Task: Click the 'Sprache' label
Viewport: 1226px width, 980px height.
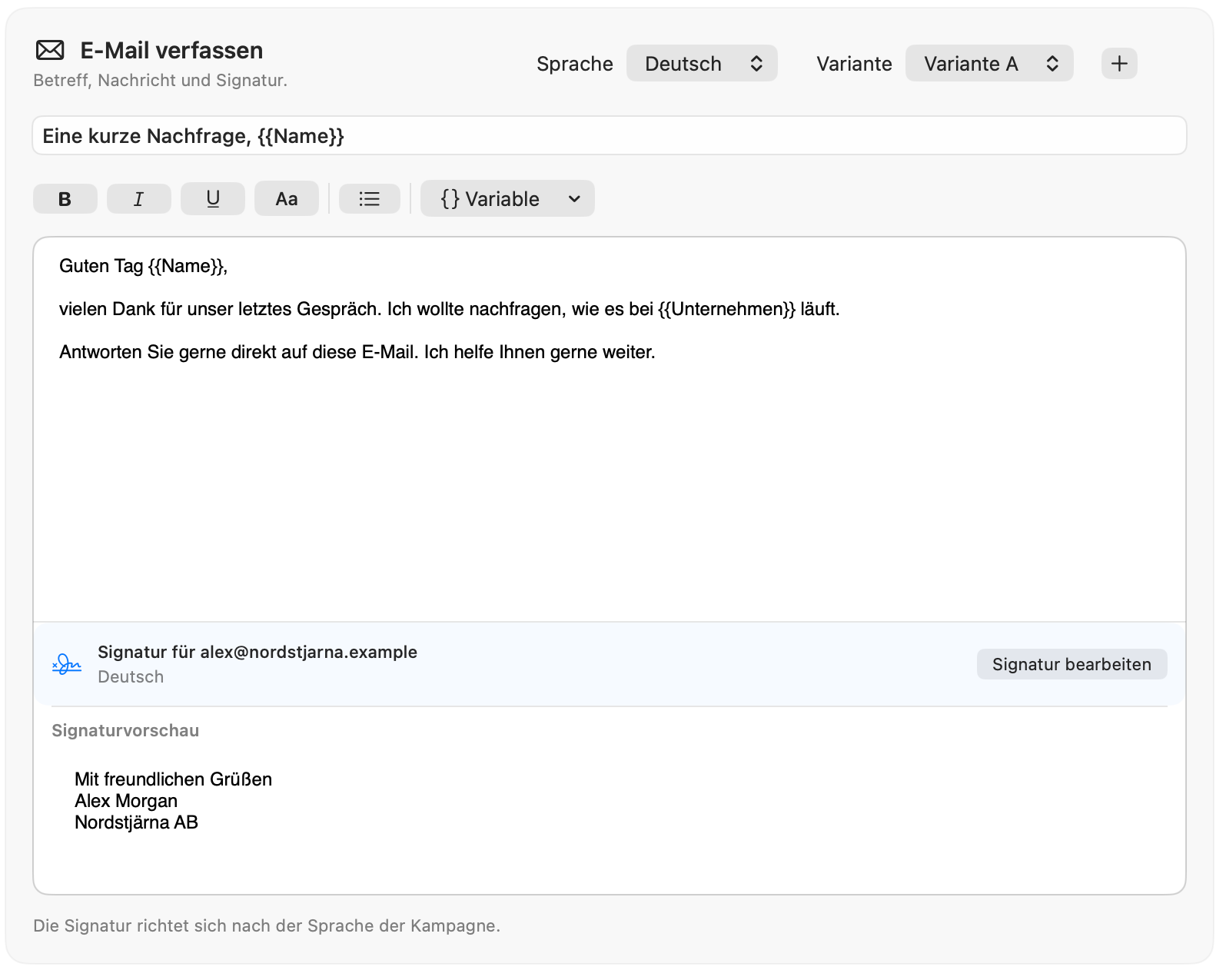Action: [575, 64]
